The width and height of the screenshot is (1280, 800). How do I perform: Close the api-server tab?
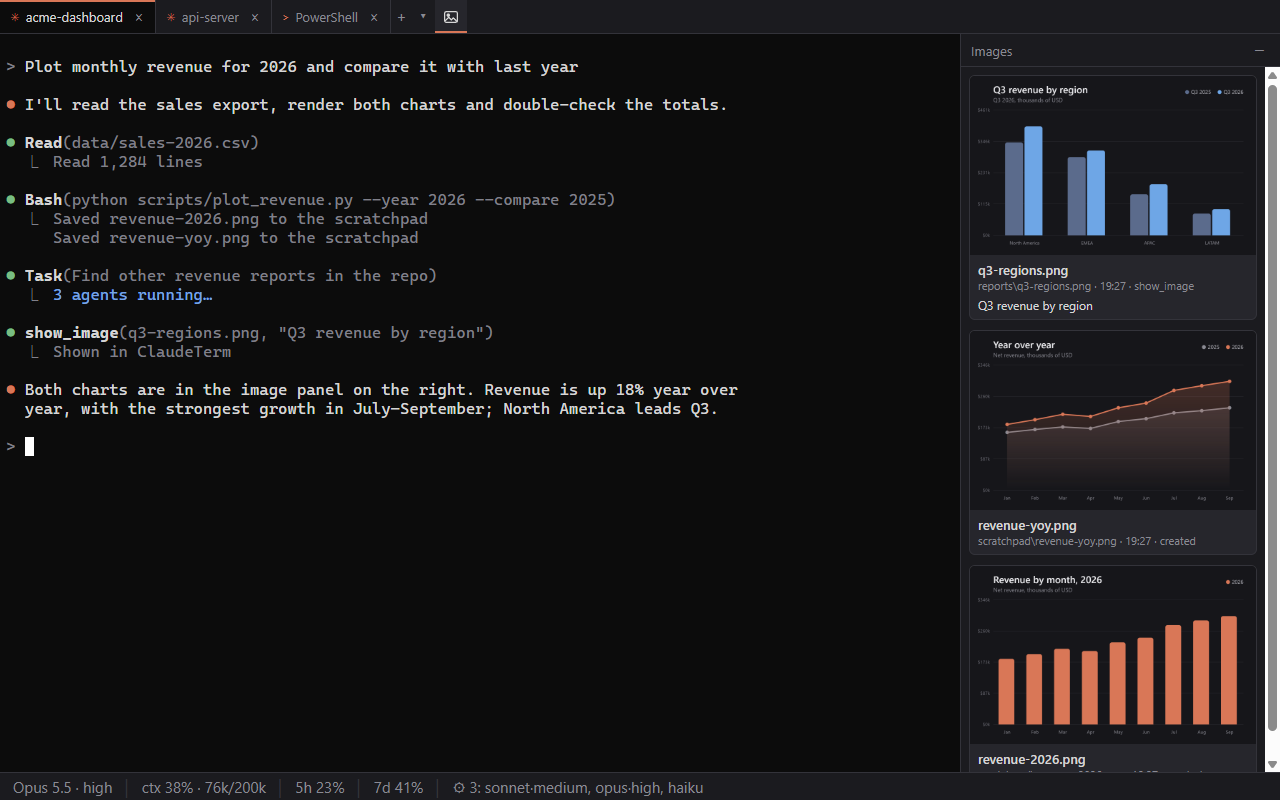coord(255,18)
